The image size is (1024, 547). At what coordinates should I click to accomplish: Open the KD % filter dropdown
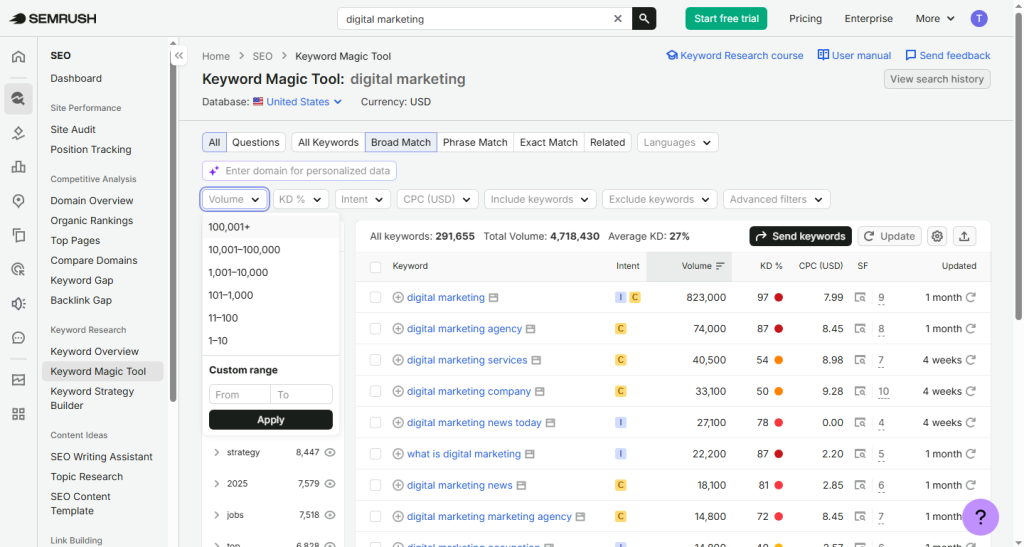coord(300,199)
